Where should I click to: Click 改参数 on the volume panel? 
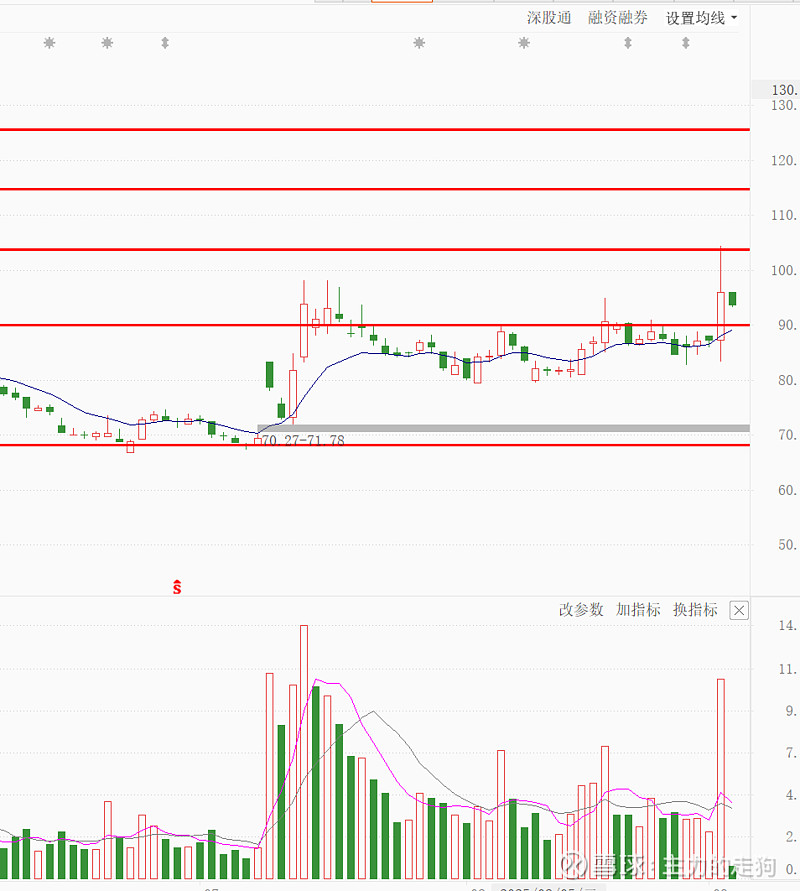point(581,610)
